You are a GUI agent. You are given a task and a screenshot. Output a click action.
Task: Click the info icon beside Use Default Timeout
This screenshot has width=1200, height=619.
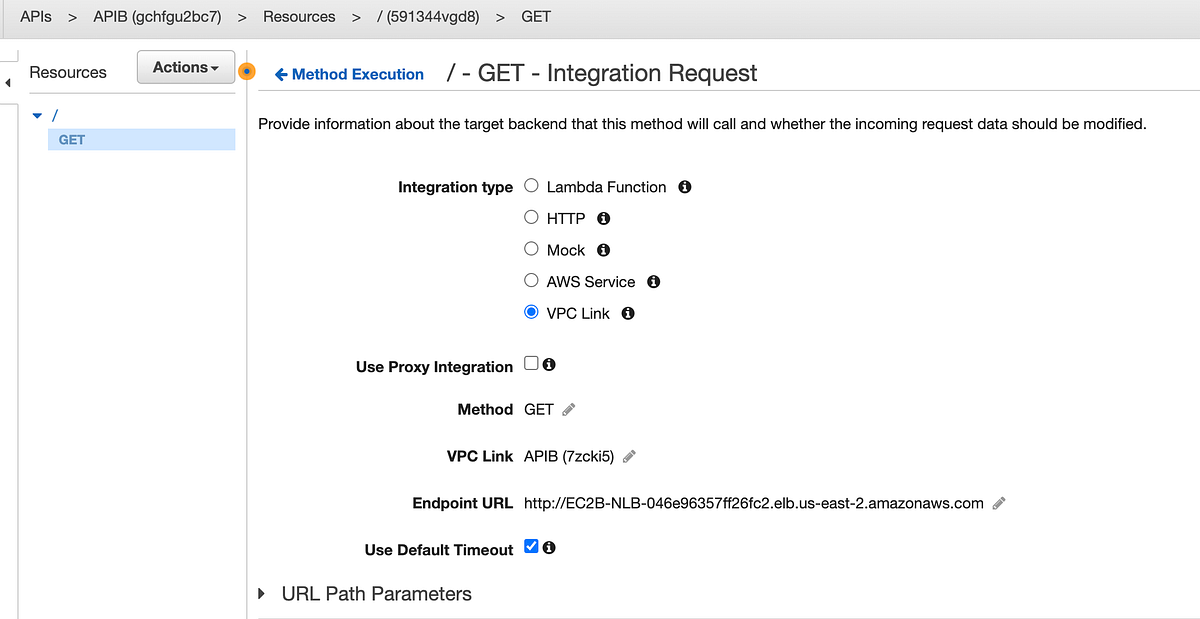(549, 546)
